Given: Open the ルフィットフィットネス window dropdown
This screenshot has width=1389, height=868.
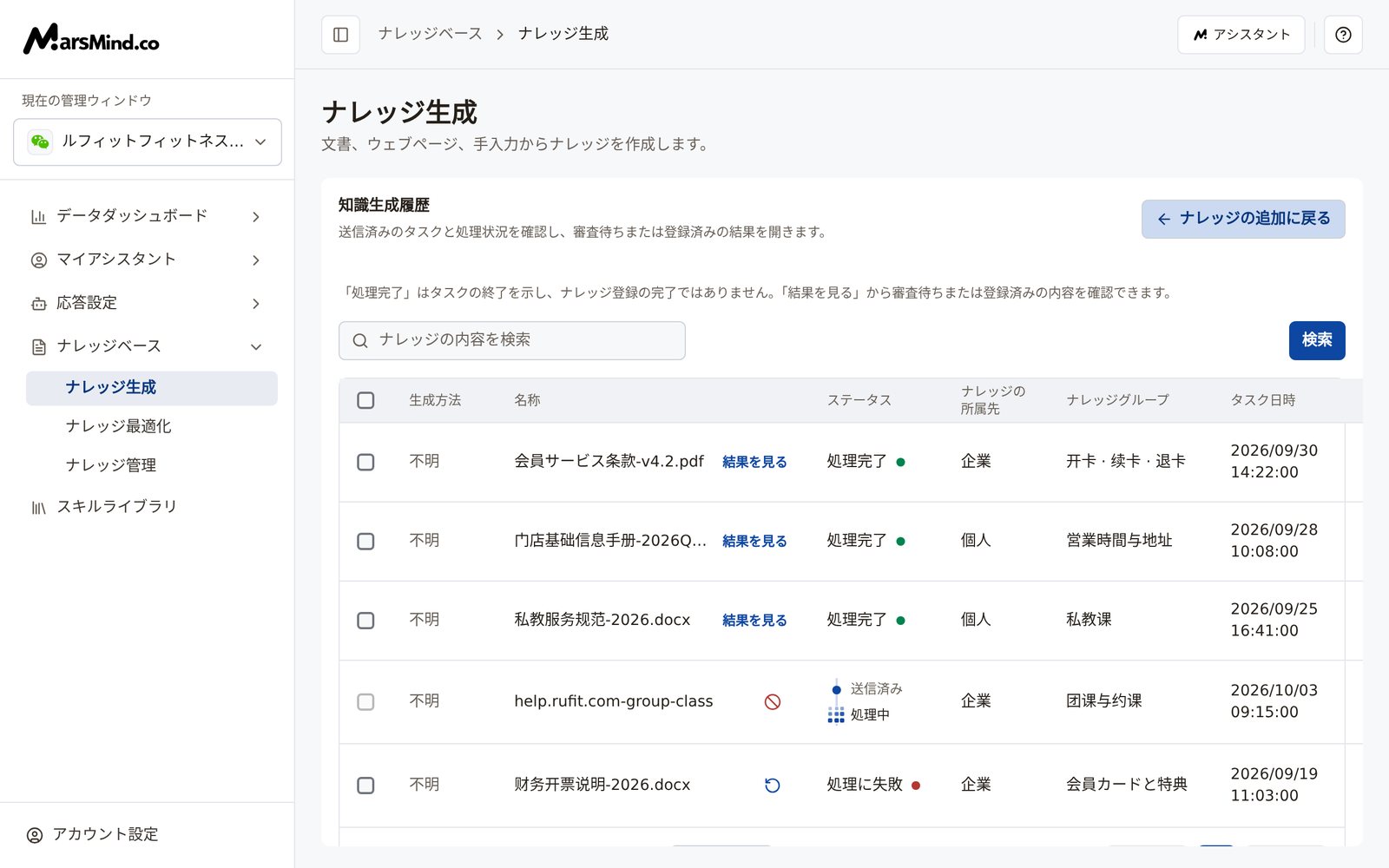Looking at the screenshot, I should pos(148,141).
